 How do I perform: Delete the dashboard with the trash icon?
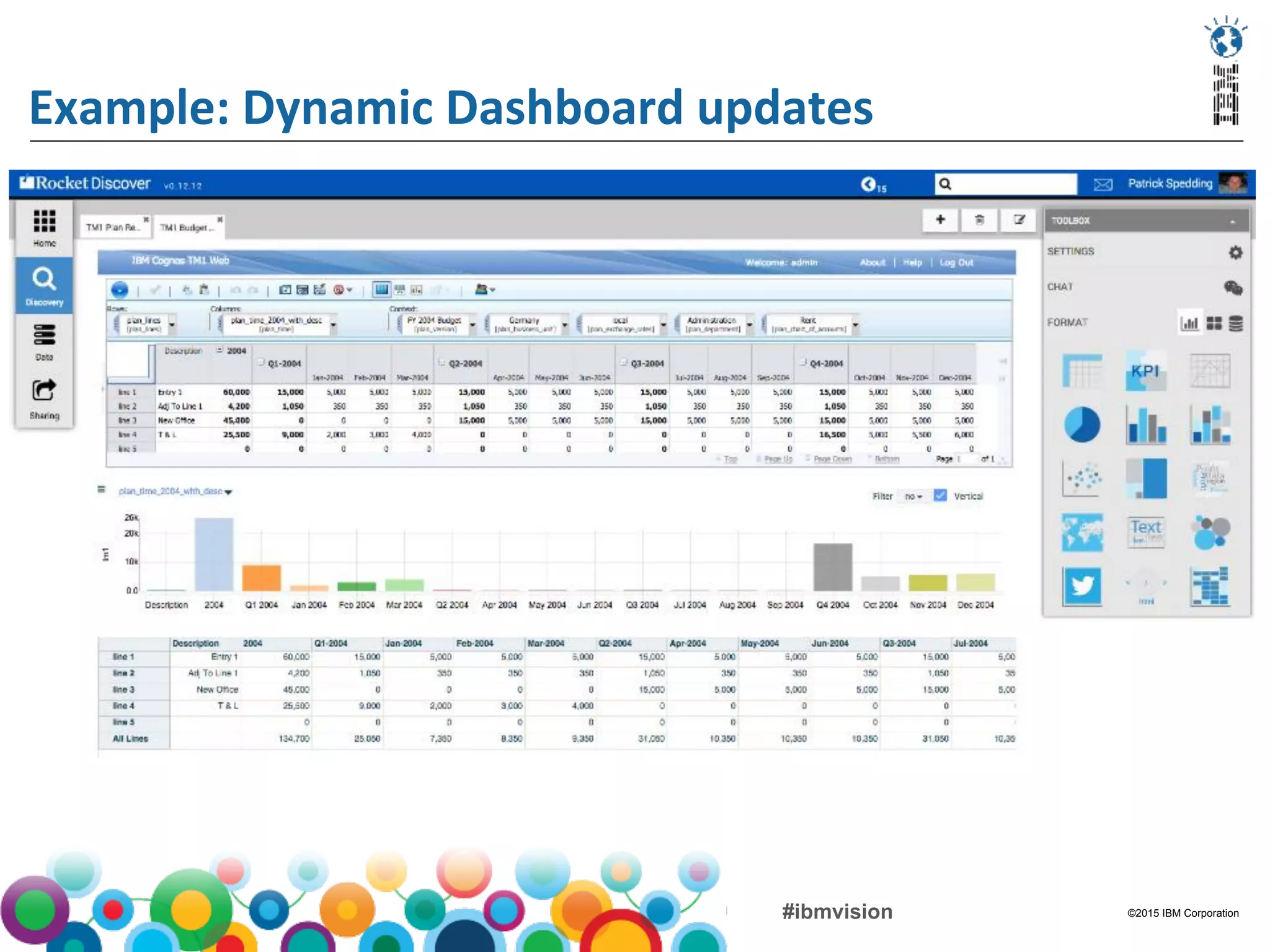pyautogui.click(x=979, y=219)
